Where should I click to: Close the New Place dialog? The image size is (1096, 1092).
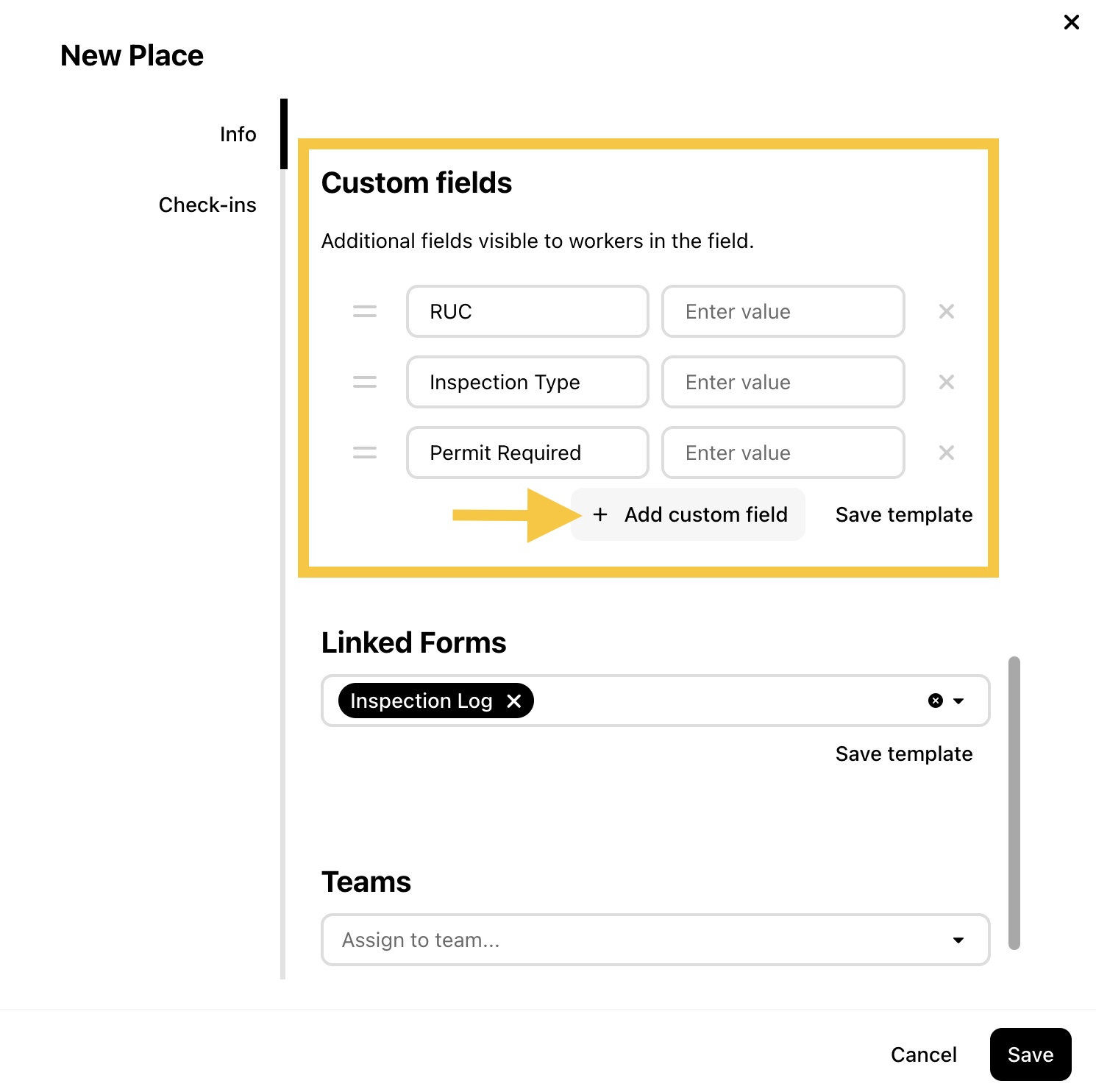(x=1072, y=22)
